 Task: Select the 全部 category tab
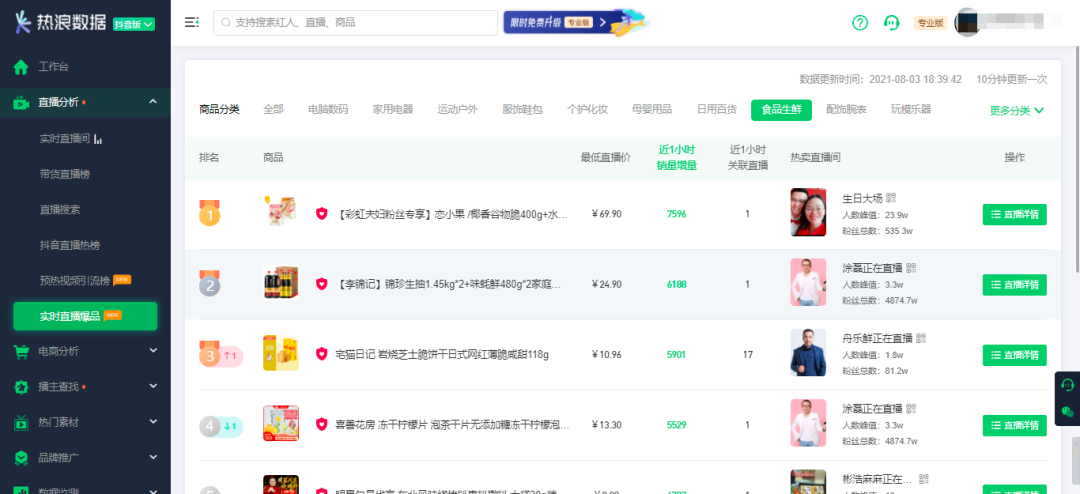pos(273,109)
